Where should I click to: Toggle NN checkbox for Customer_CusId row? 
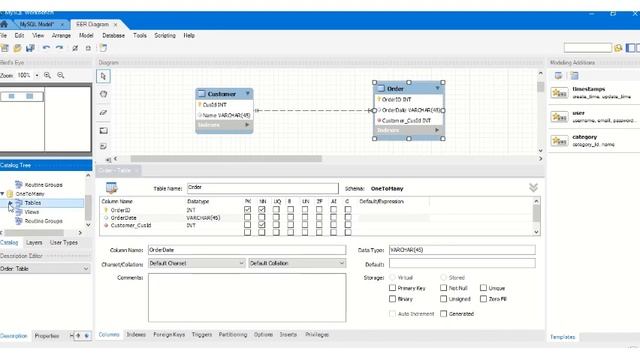[x=262, y=225]
